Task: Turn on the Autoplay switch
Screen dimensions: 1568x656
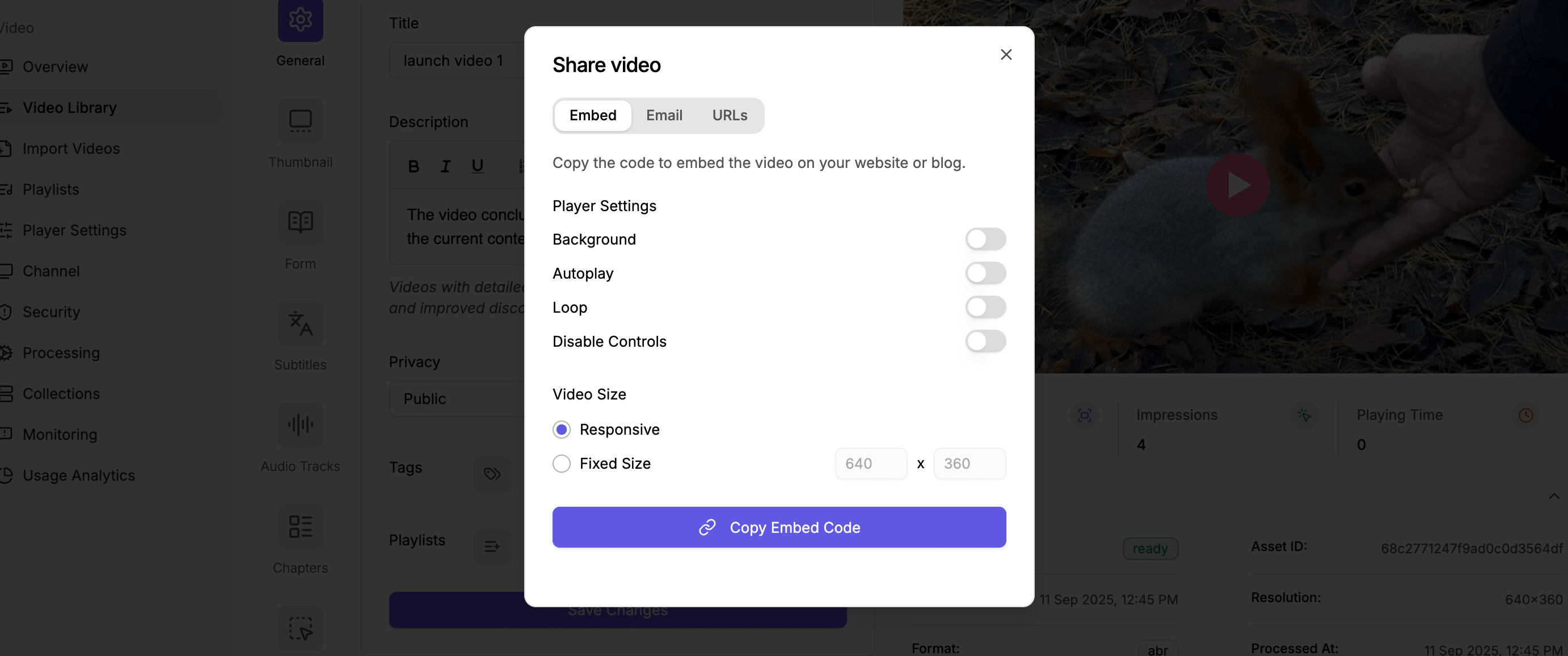Action: coord(985,274)
